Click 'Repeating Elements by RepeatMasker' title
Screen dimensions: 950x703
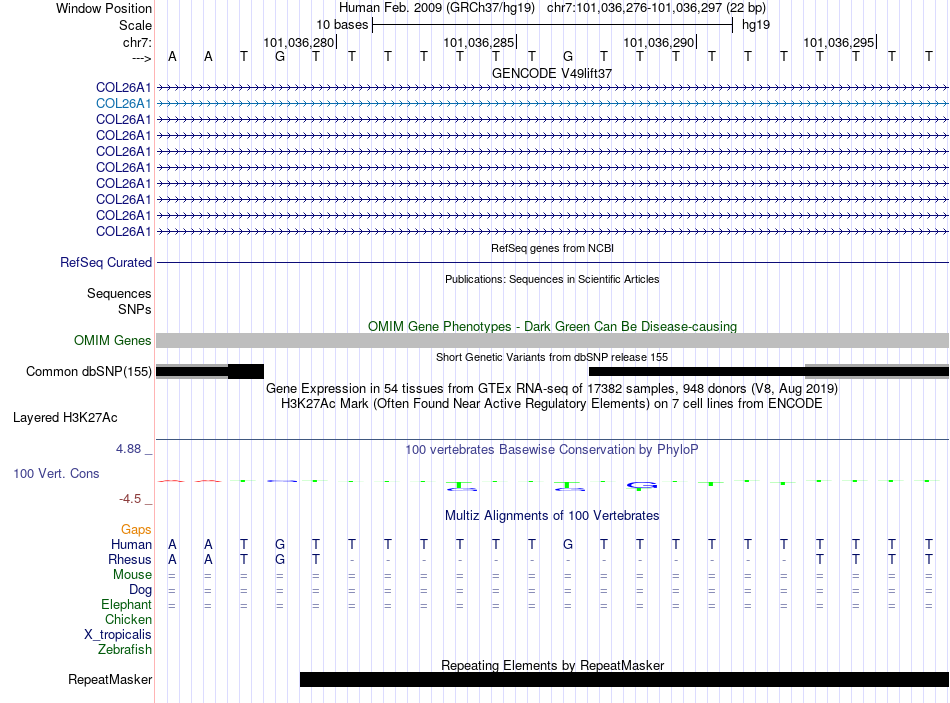(x=552, y=665)
